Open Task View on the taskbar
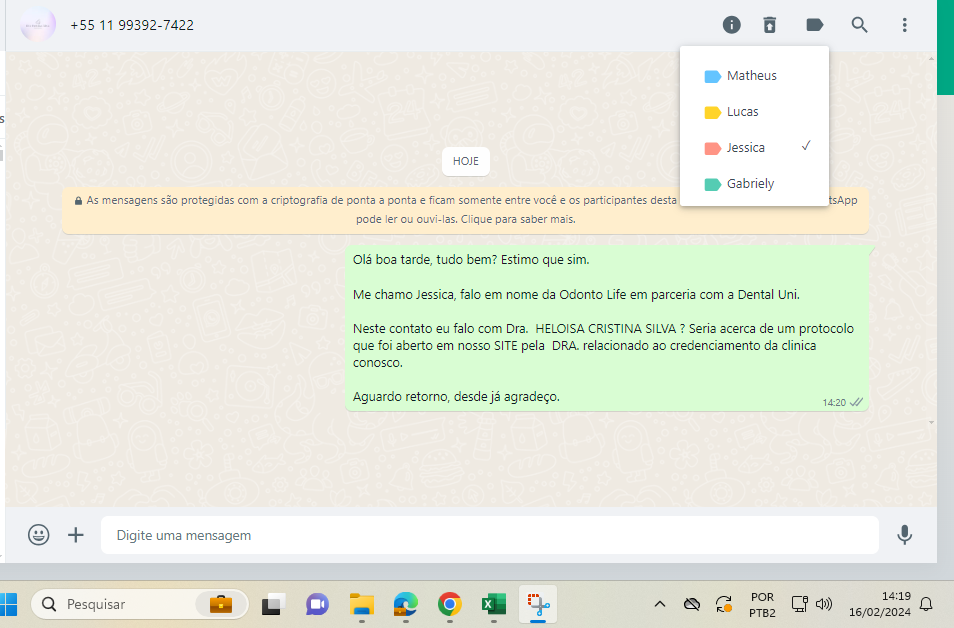 point(274,604)
